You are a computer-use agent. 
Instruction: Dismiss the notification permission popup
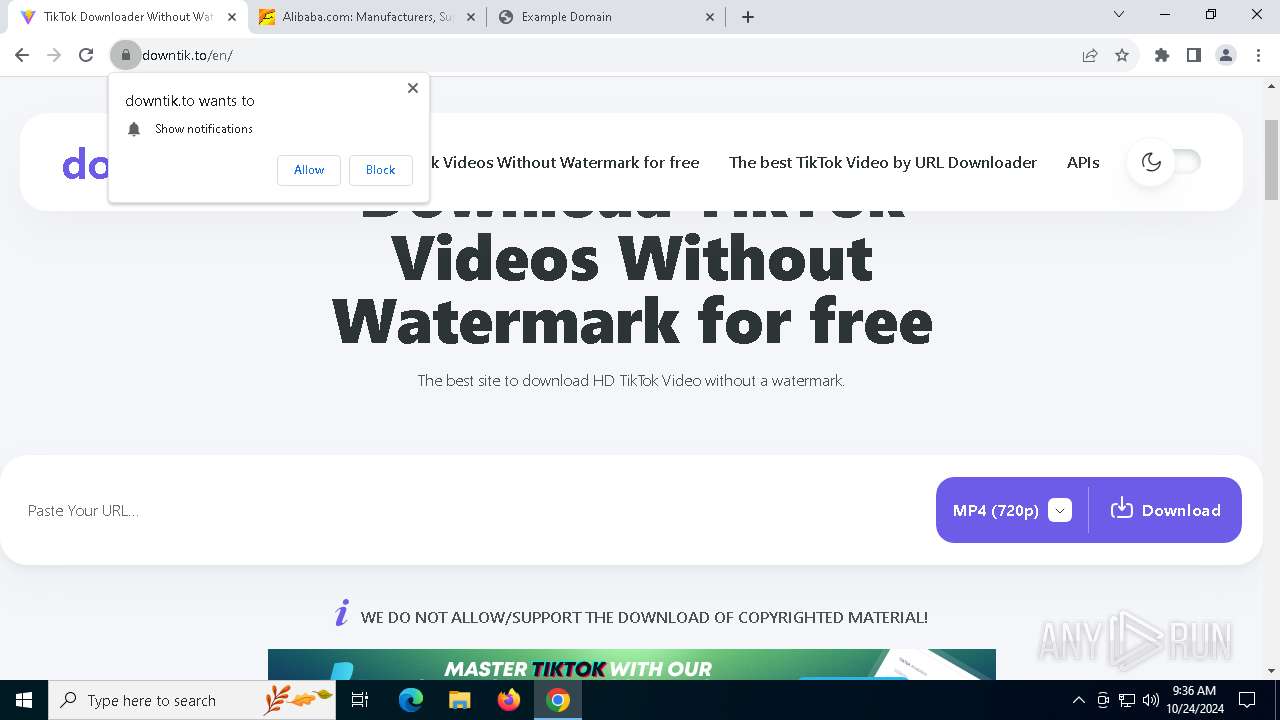(x=412, y=88)
